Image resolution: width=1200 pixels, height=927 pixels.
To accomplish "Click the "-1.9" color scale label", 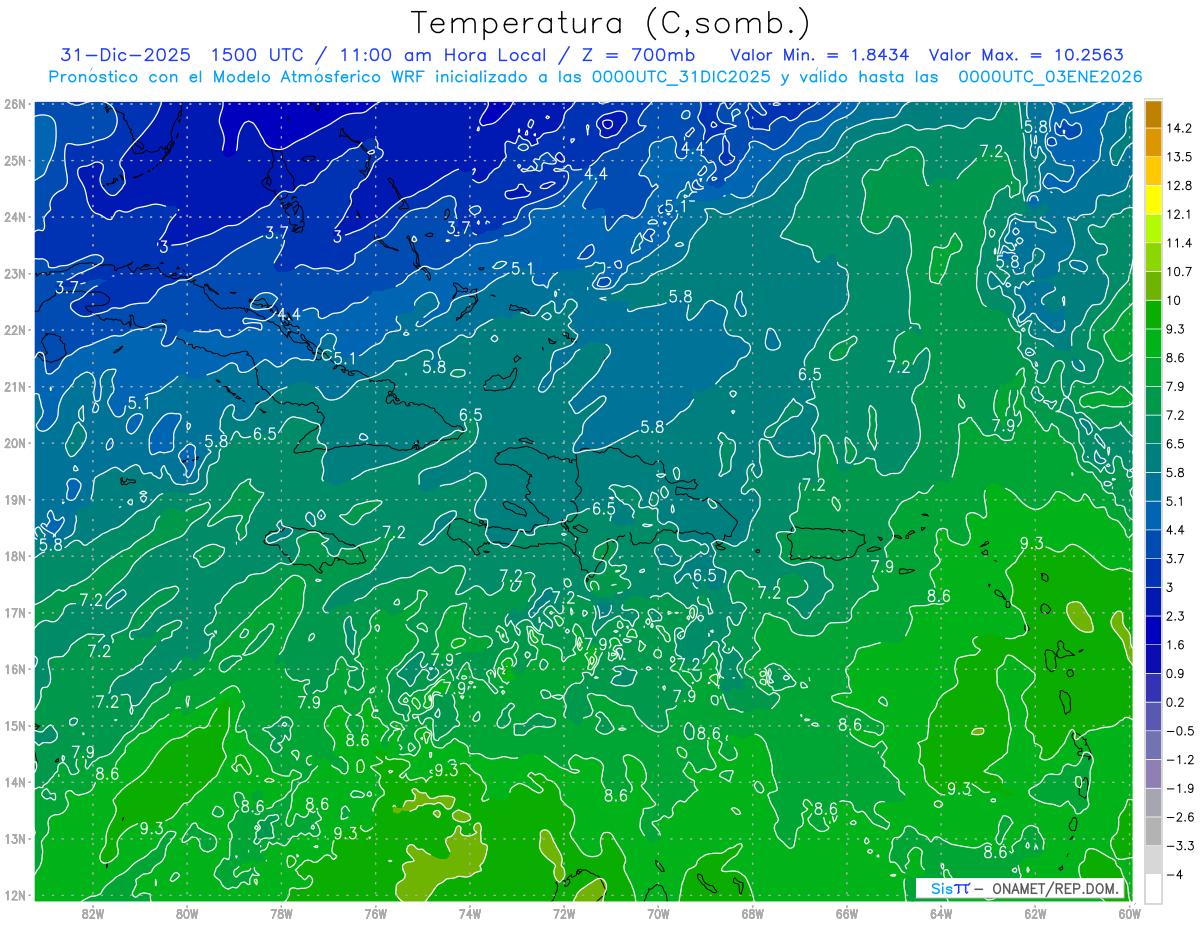I will click(1180, 789).
